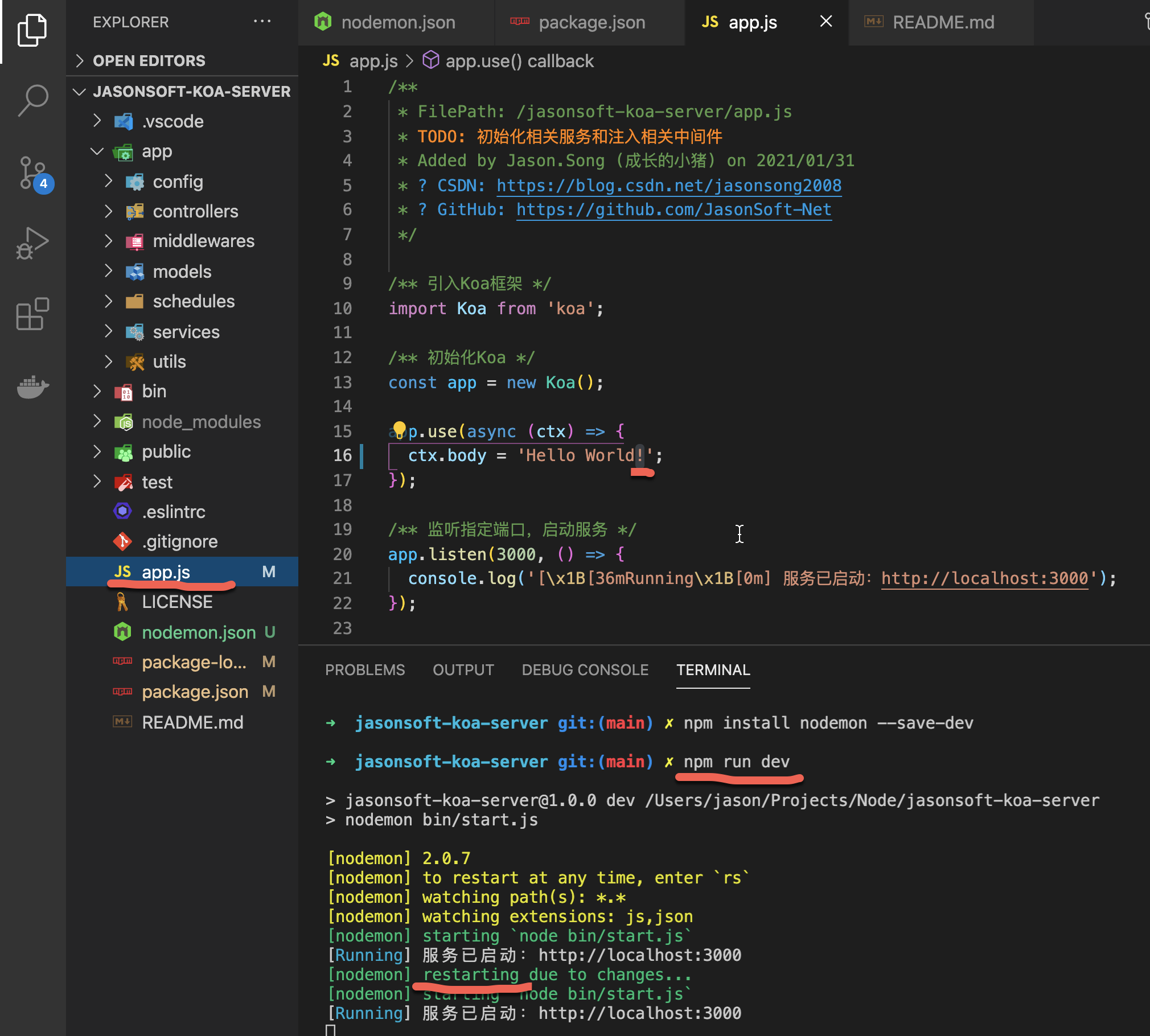
Task: Switch to the package.json editor tab
Action: [x=591, y=22]
